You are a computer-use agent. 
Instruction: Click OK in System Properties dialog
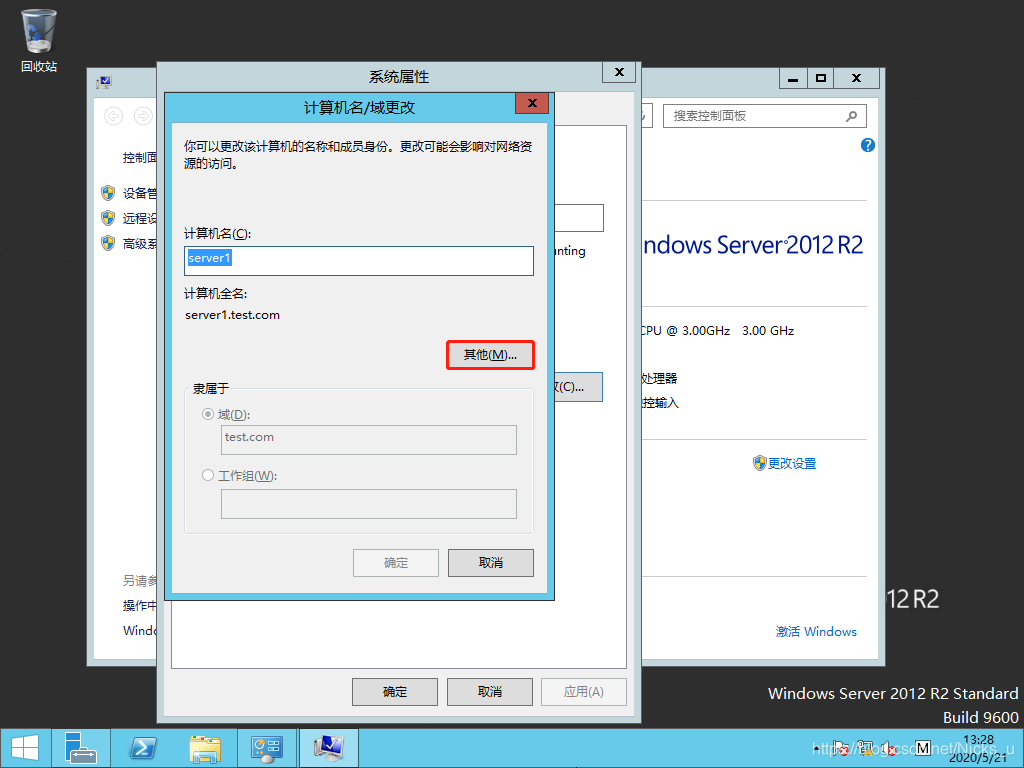pyautogui.click(x=394, y=692)
